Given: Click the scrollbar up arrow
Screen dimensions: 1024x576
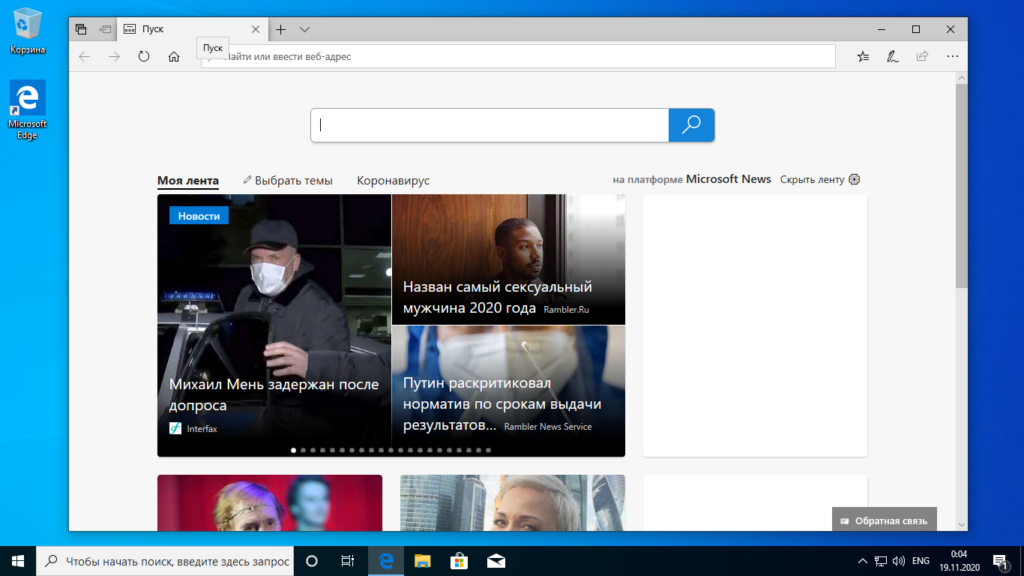Looking at the screenshot, I should pyautogui.click(x=961, y=78).
